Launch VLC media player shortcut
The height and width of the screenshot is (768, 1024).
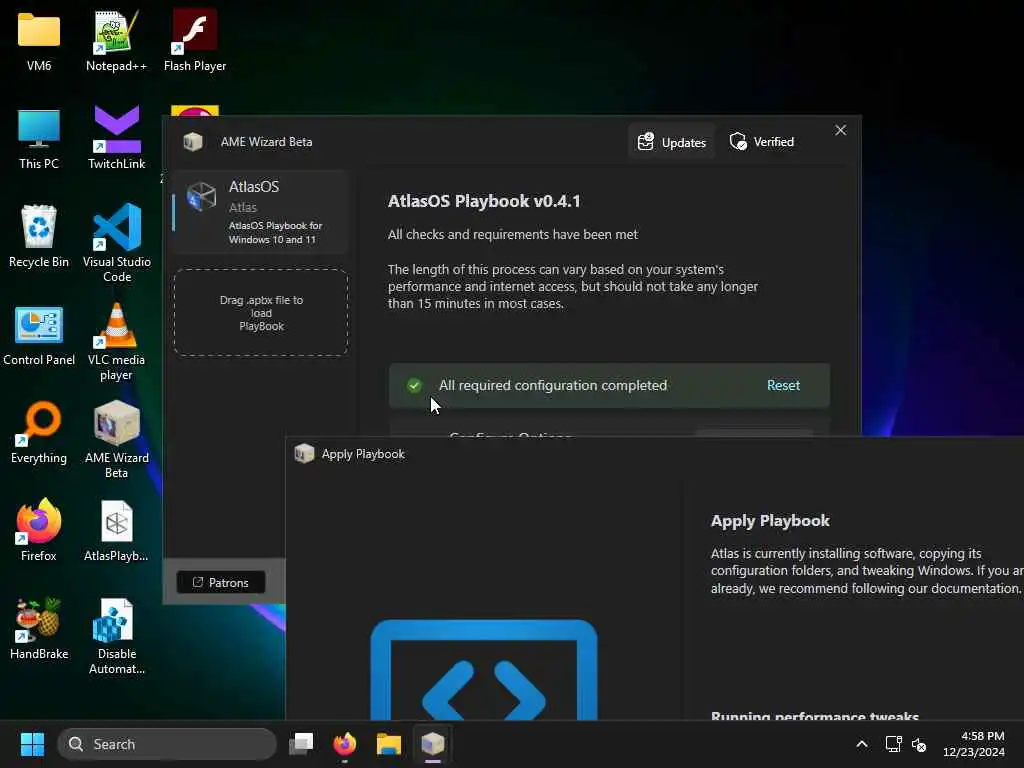click(x=116, y=342)
